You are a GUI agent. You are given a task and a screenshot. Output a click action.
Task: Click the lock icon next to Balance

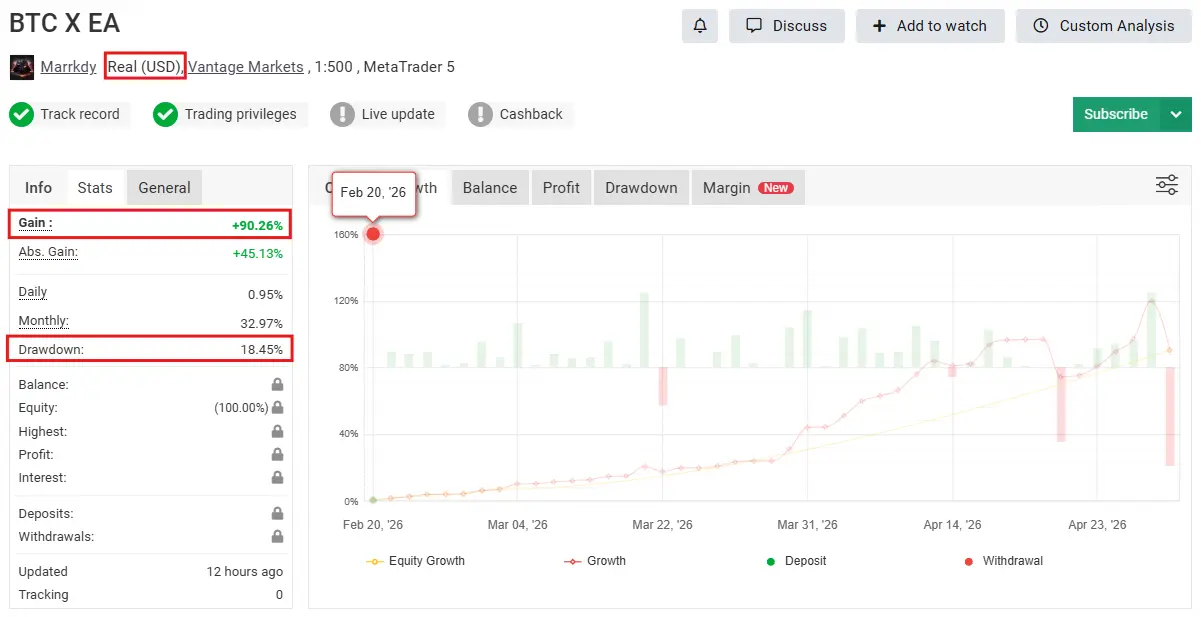coord(277,385)
